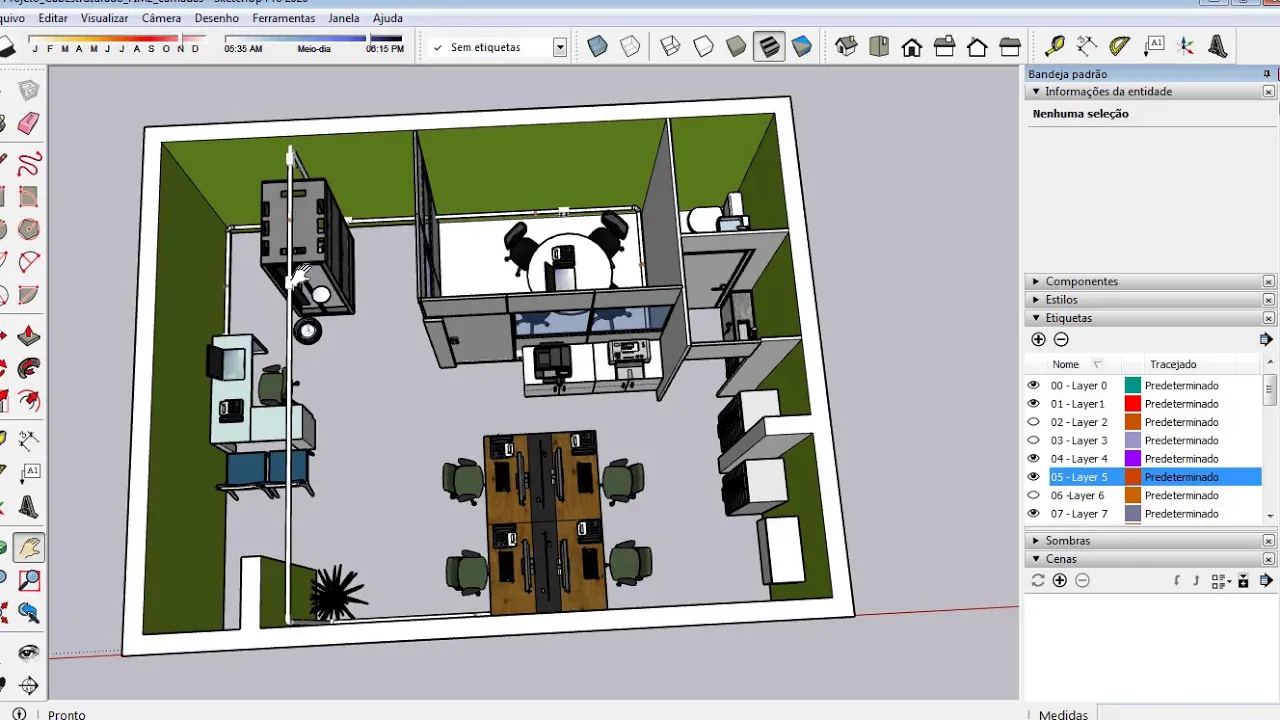This screenshot has width=1280, height=720.
Task: Hide 00 - Layer 0 visibility
Action: 1034,385
